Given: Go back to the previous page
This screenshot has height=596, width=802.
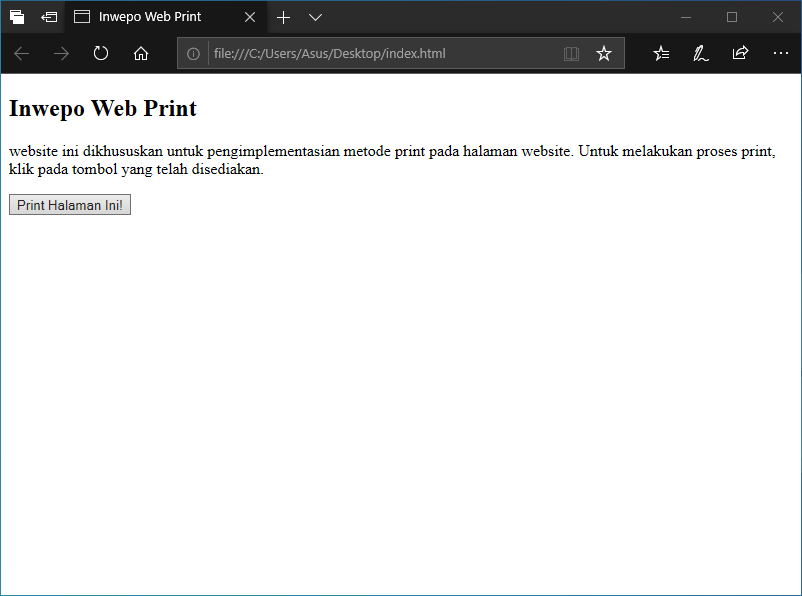Looking at the screenshot, I should (x=21, y=54).
